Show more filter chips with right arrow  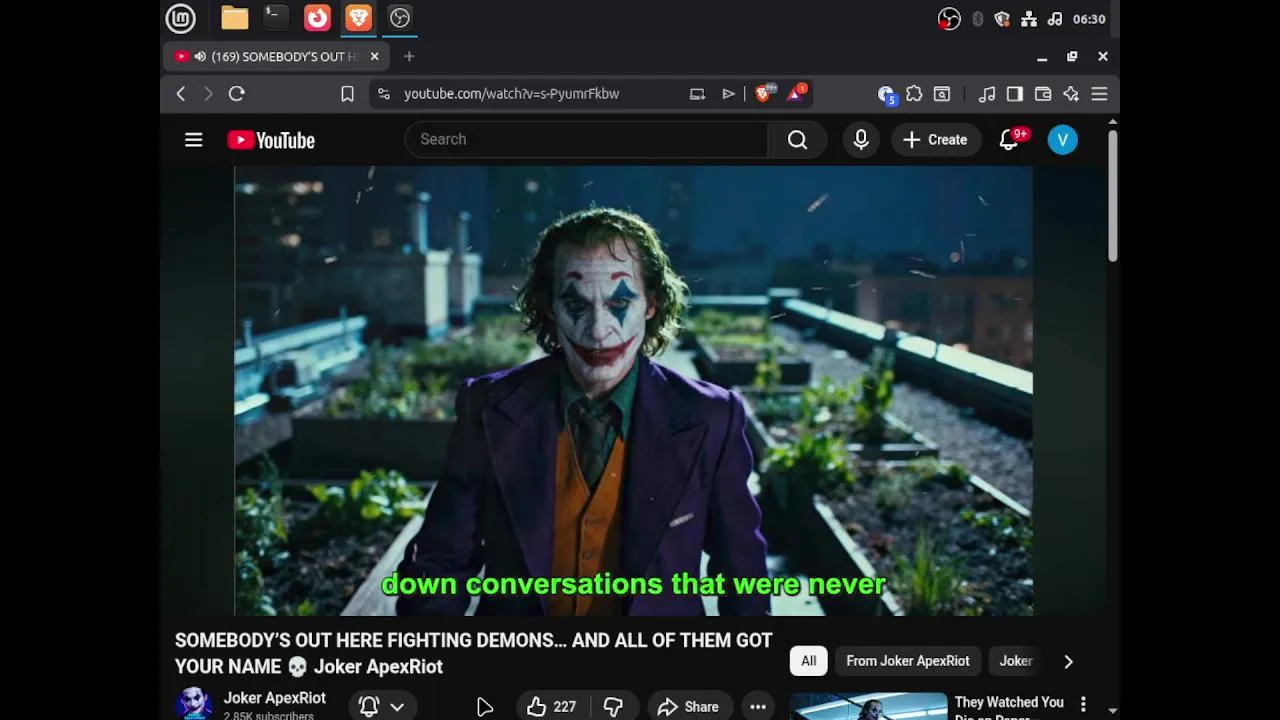coord(1068,661)
